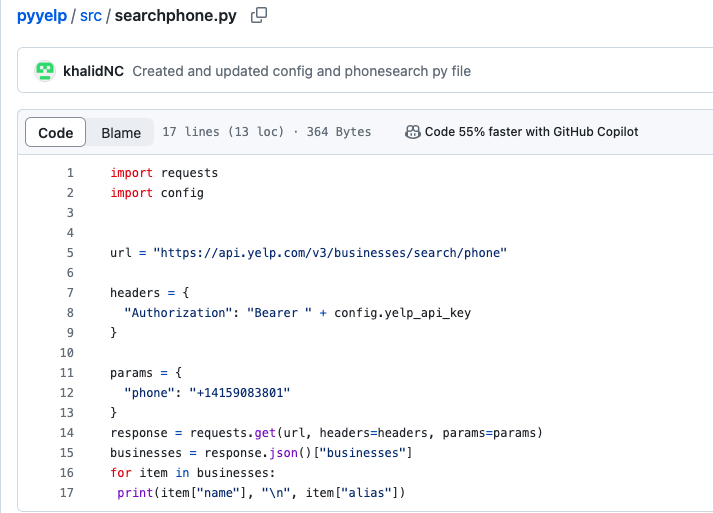713x513 pixels.
Task: Go to the src folder breadcrumb
Action: (x=91, y=17)
